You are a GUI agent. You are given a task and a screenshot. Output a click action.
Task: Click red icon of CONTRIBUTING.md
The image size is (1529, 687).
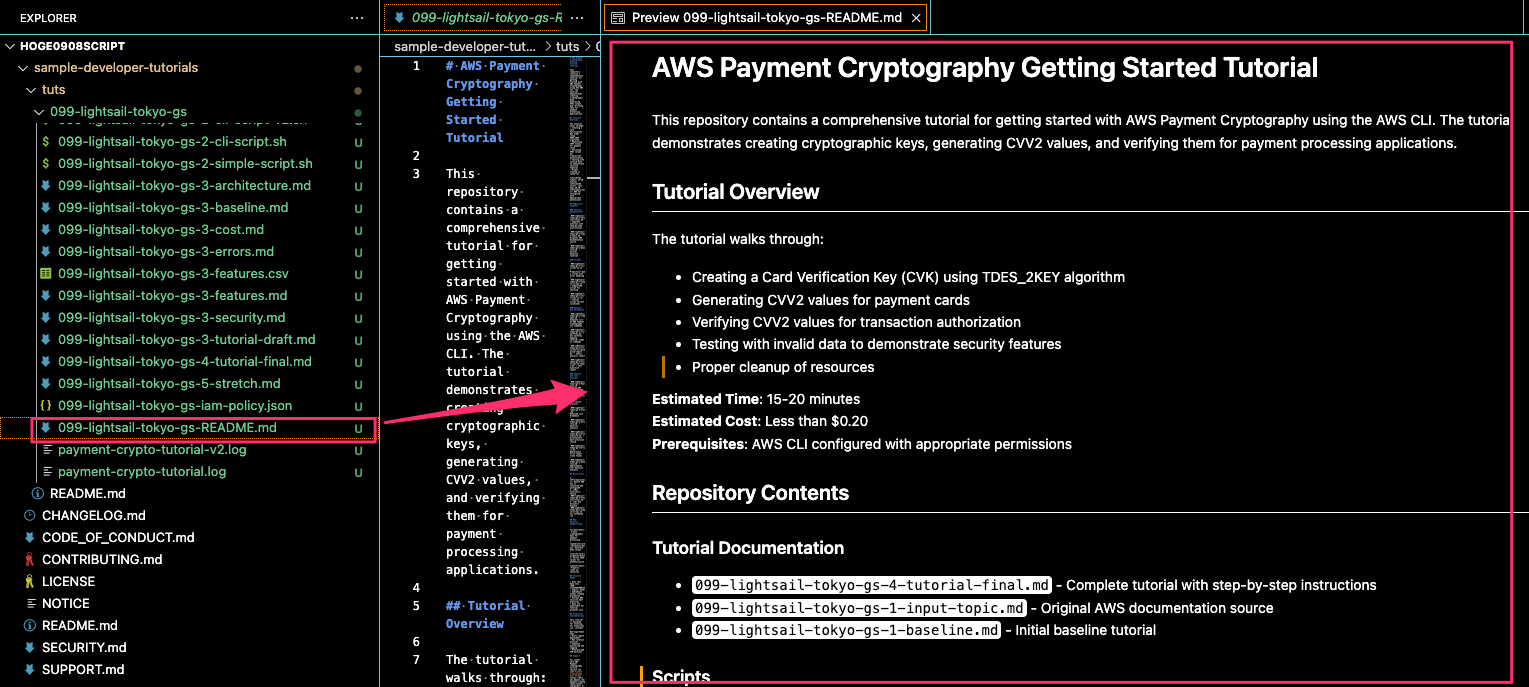[30, 560]
